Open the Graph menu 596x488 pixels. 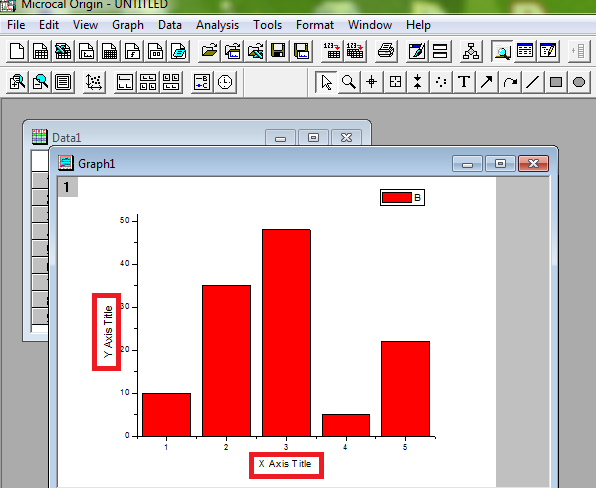[x=128, y=25]
